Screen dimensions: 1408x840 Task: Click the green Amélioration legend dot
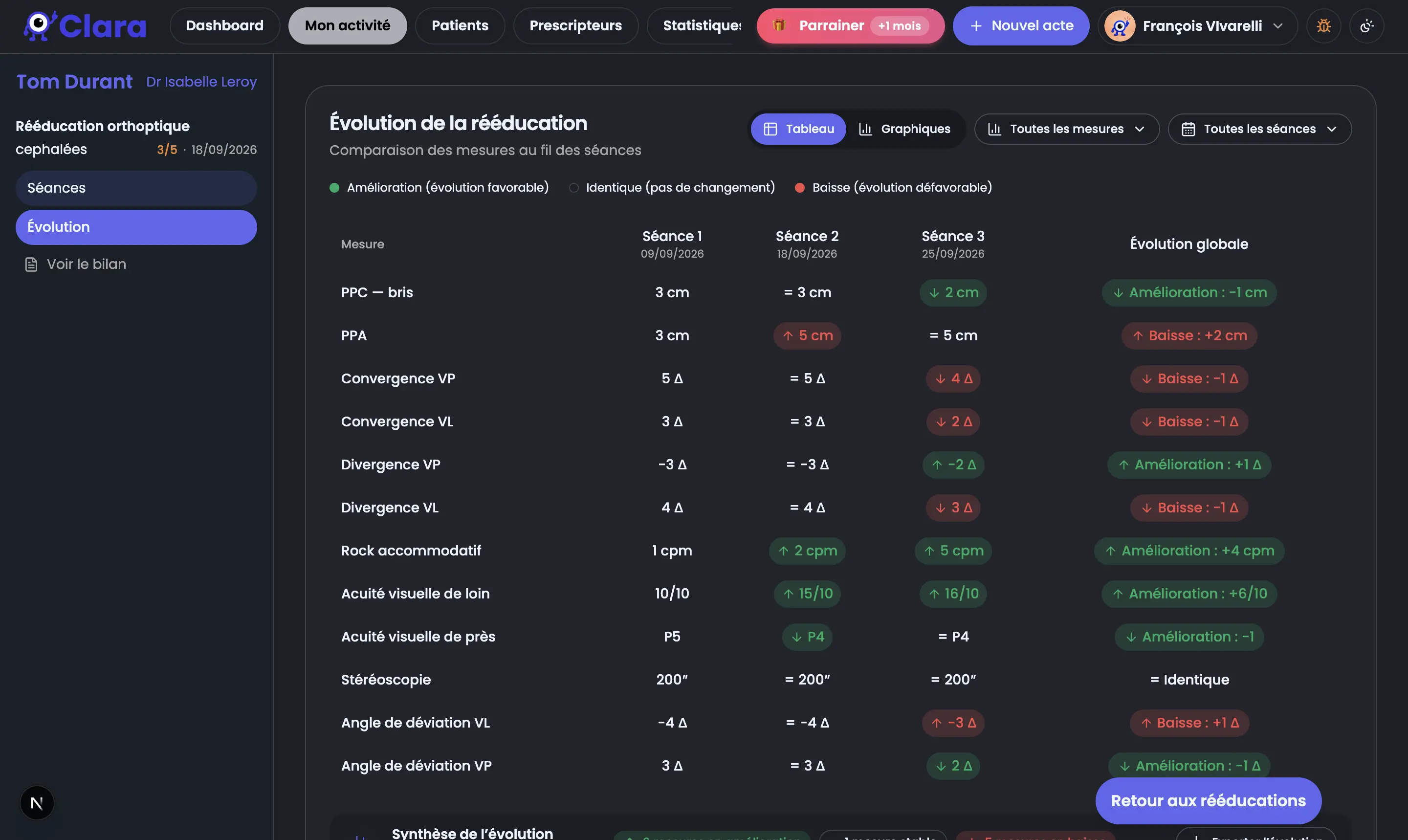pyautogui.click(x=334, y=187)
